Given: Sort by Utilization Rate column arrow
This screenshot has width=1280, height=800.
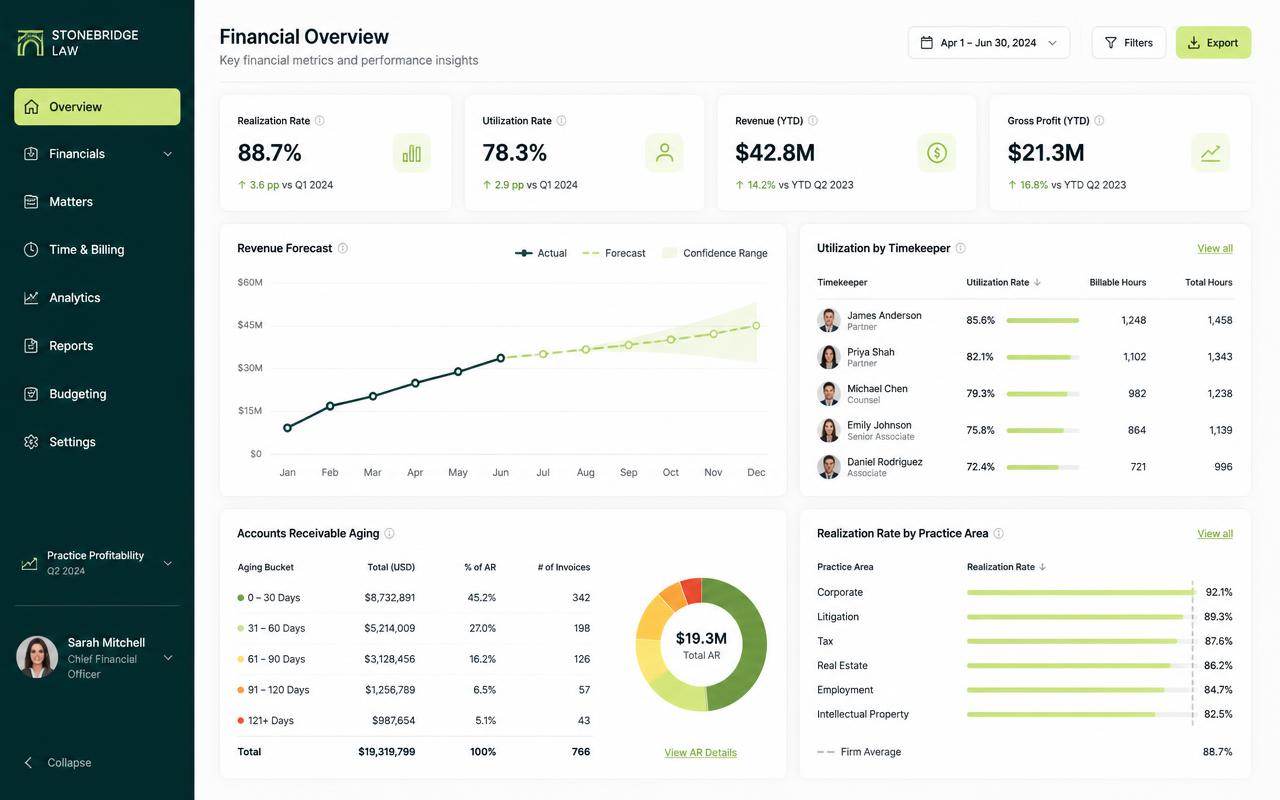Looking at the screenshot, I should point(1037,283).
